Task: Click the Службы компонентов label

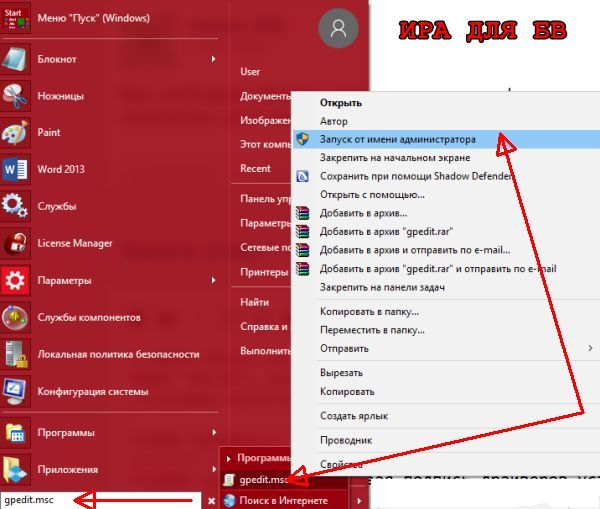Action: [89, 317]
